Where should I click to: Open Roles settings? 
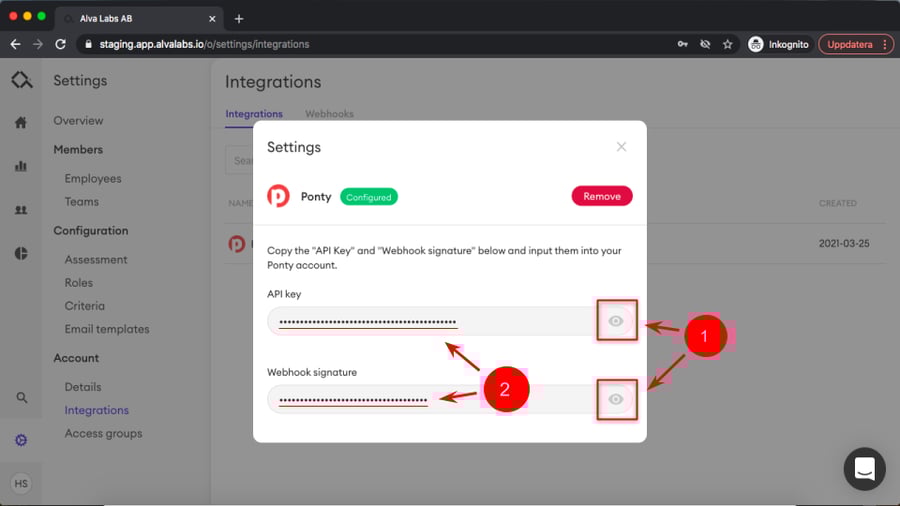tap(79, 282)
